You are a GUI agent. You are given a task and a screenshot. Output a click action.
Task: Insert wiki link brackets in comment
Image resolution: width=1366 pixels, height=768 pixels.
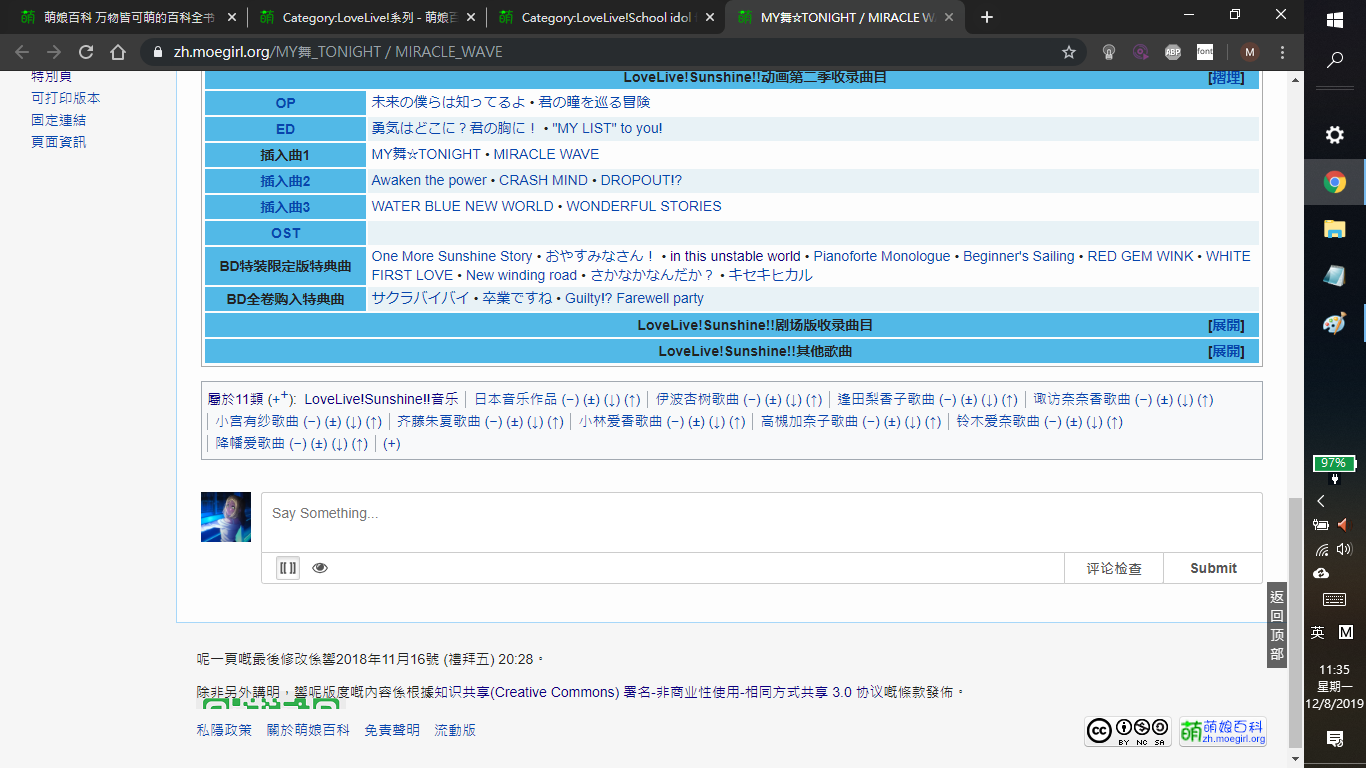pos(288,568)
